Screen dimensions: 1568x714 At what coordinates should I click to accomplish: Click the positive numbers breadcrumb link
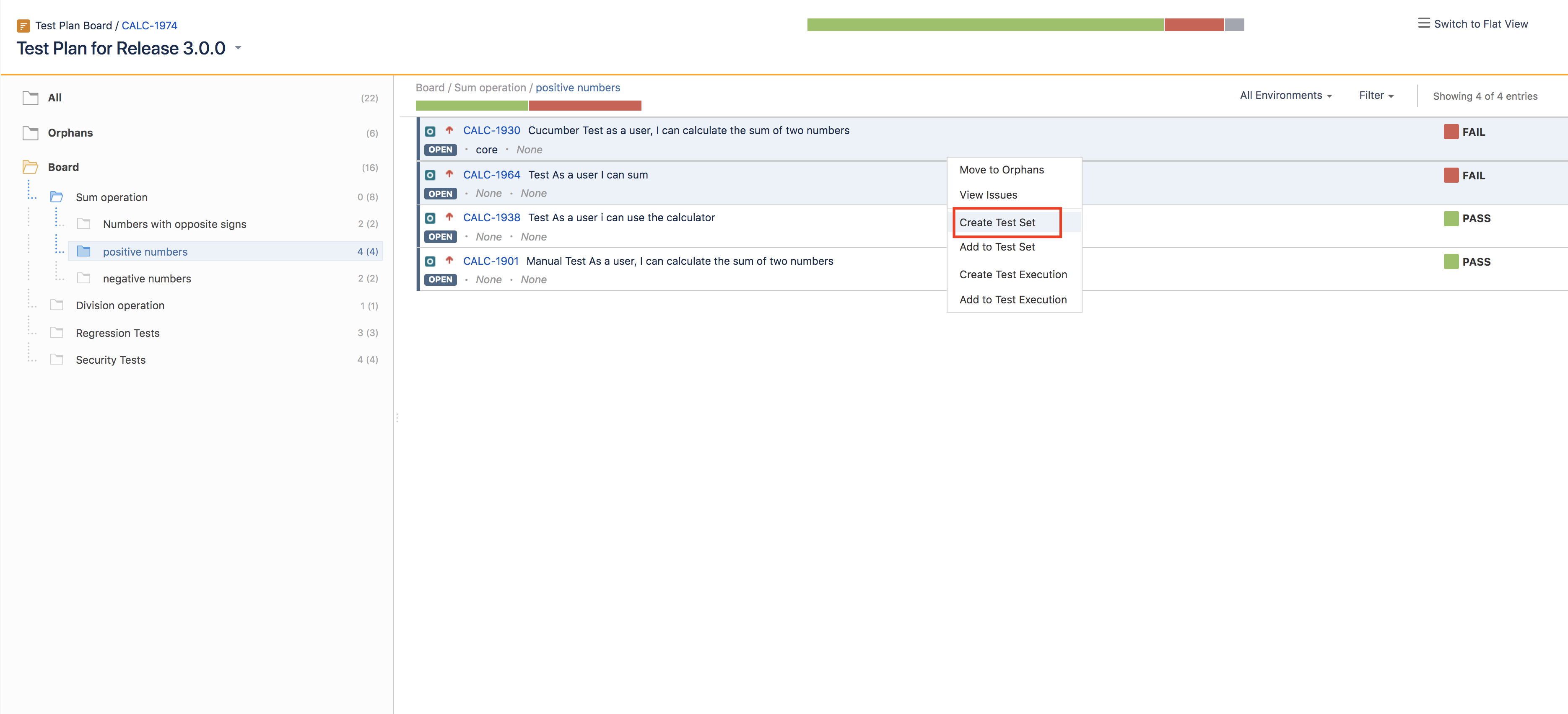pos(578,88)
